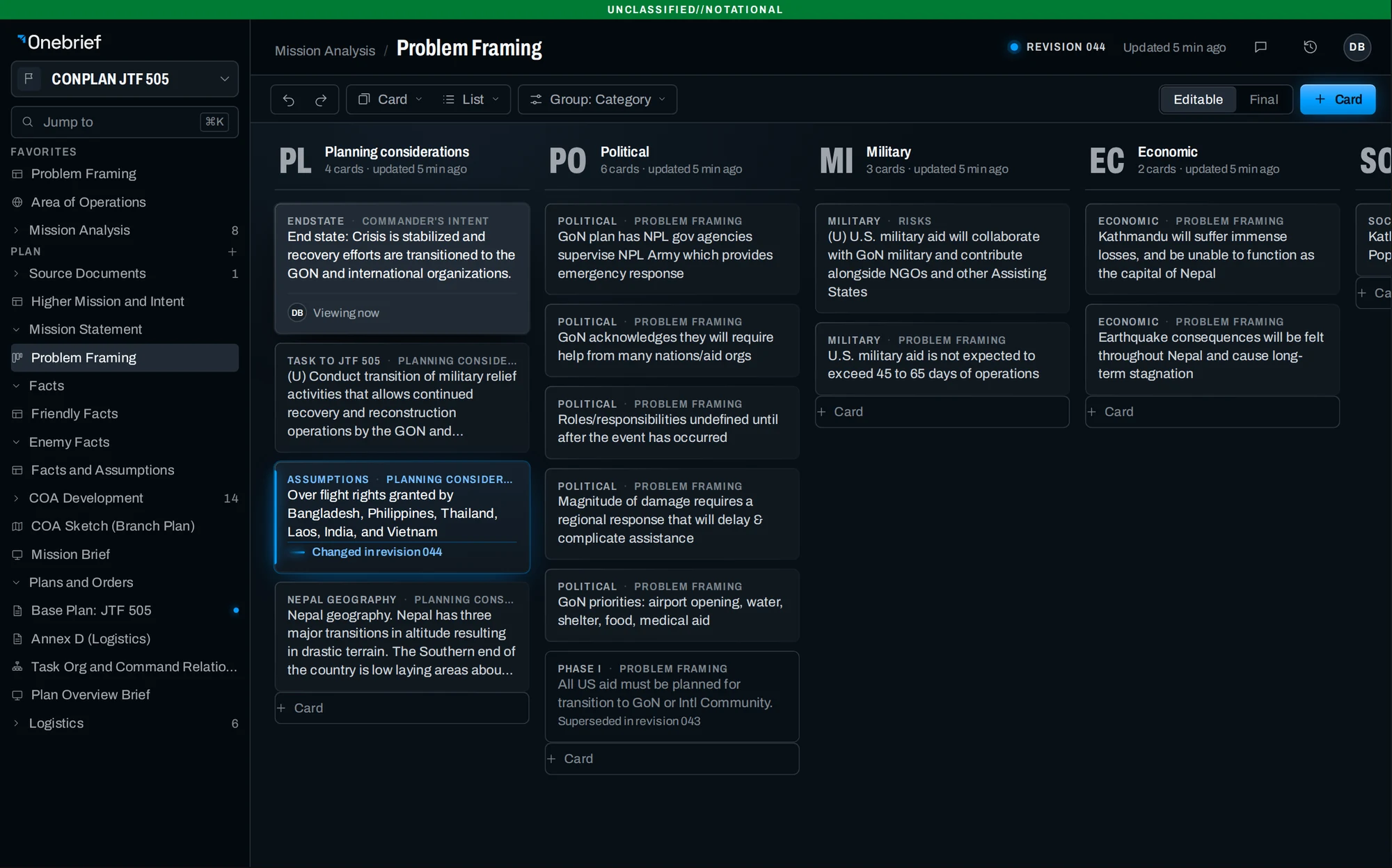Expand COA Development section
This screenshot has width=1392, height=868.
[16, 498]
